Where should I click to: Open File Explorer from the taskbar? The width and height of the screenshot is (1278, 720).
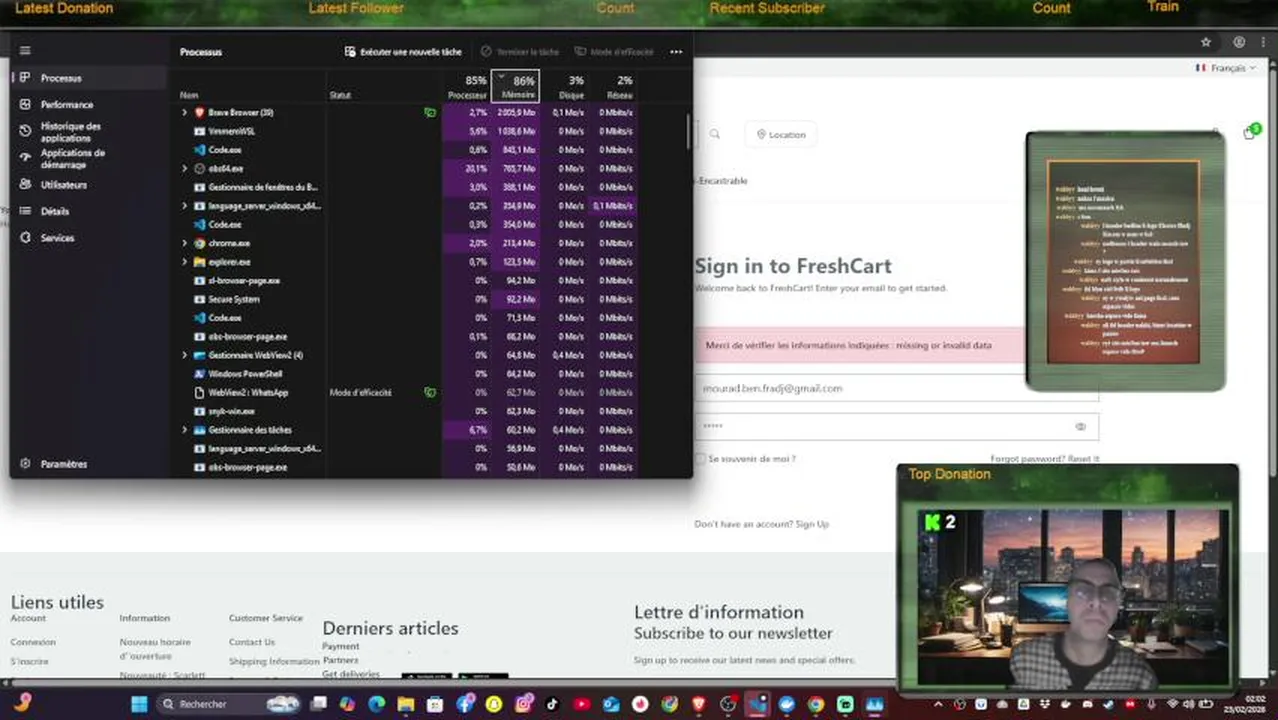405,704
